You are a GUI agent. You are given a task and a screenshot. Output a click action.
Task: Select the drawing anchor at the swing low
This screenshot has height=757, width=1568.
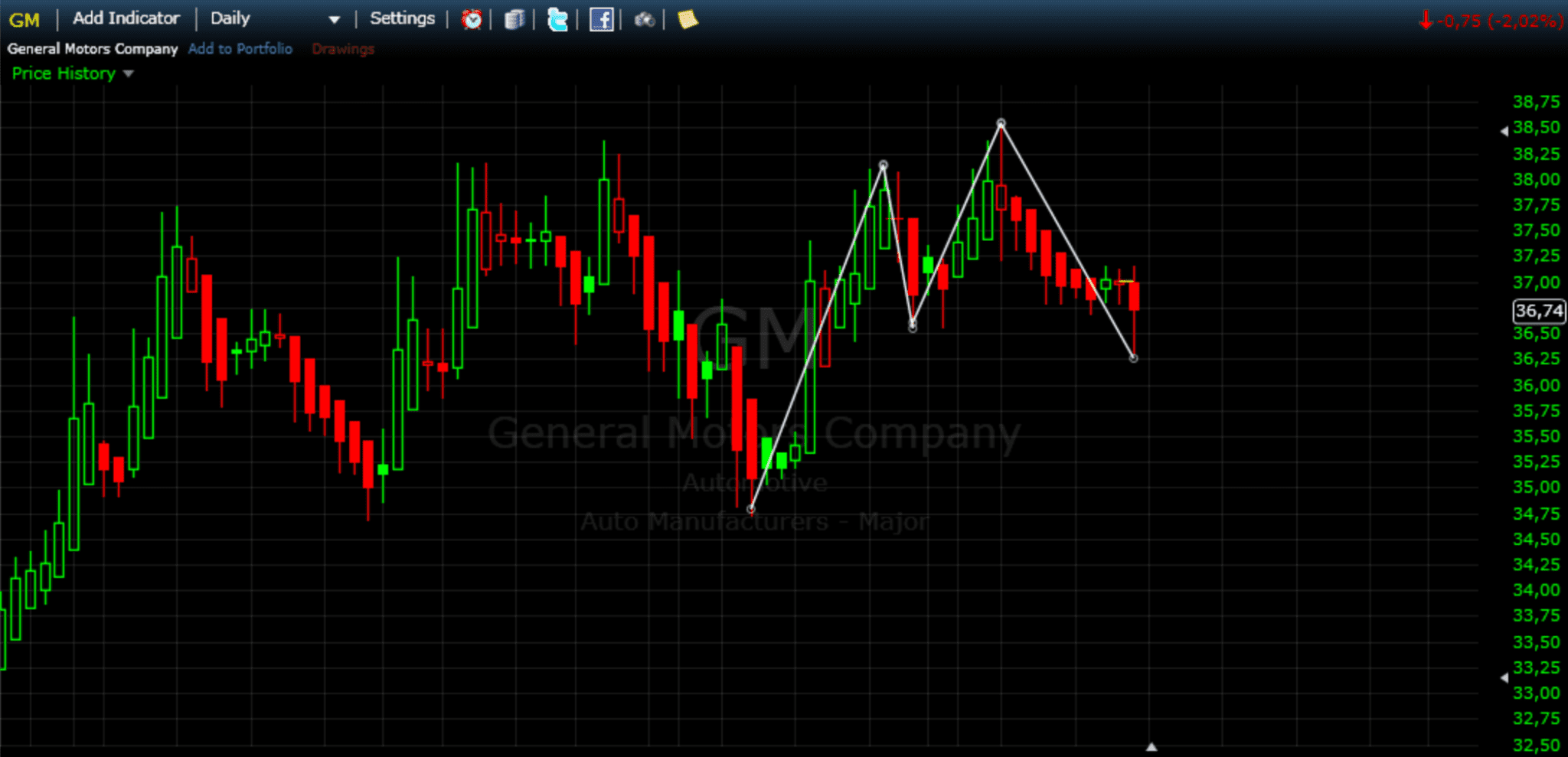pos(751,509)
